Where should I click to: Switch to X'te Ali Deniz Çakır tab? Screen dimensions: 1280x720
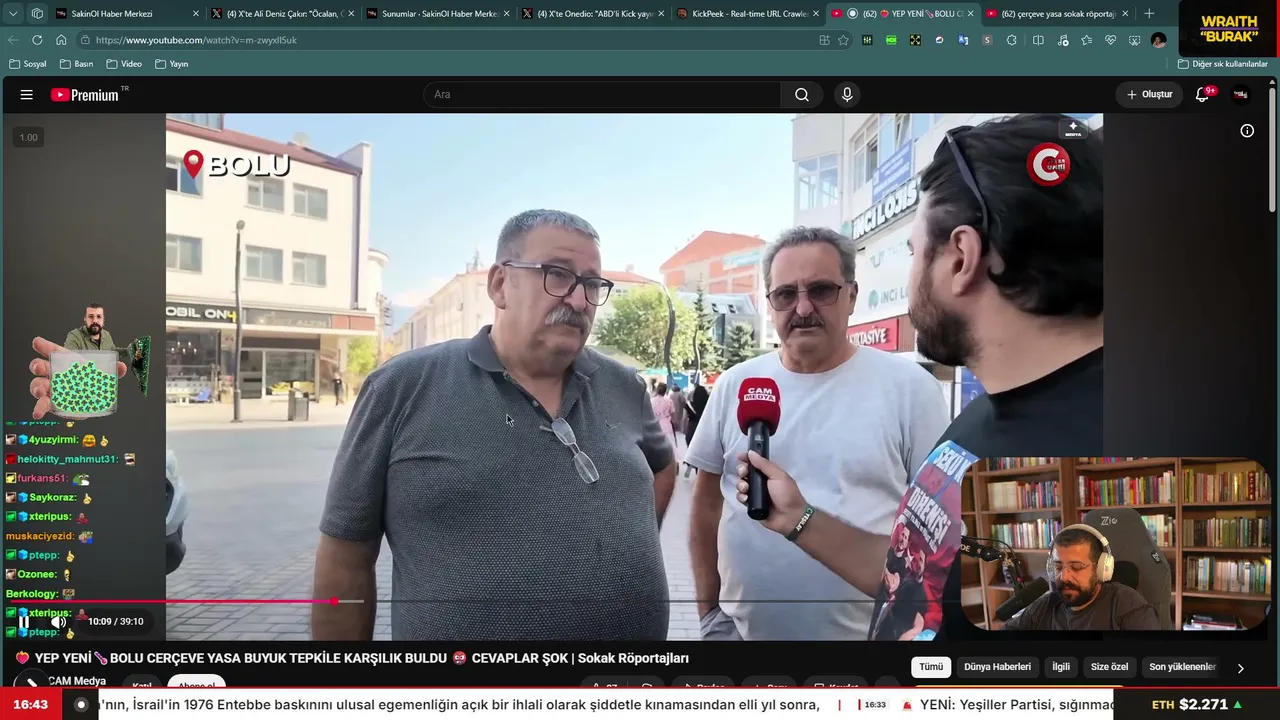282,14
